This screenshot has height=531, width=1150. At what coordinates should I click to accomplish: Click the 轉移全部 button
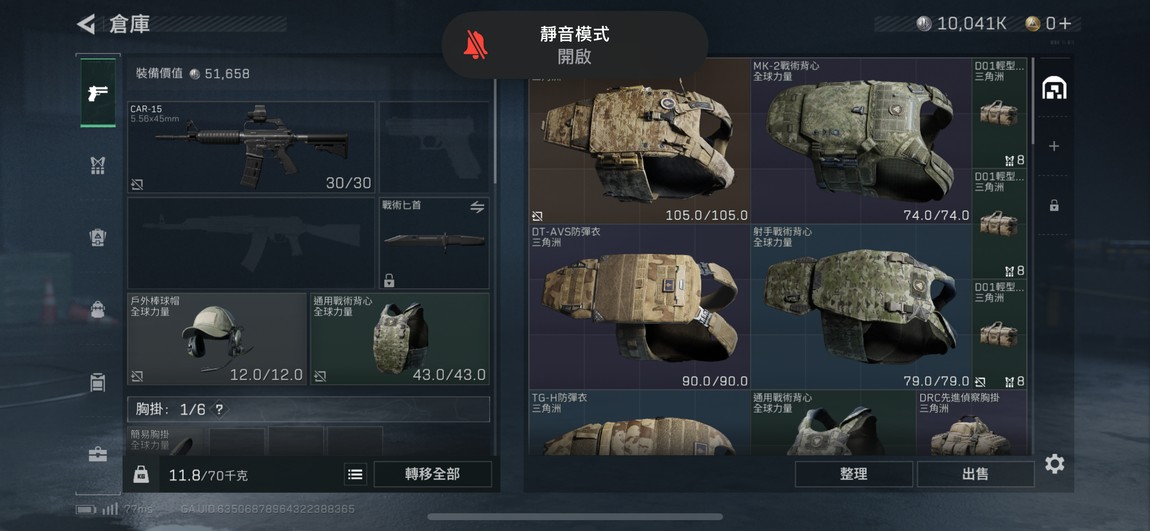pos(432,475)
